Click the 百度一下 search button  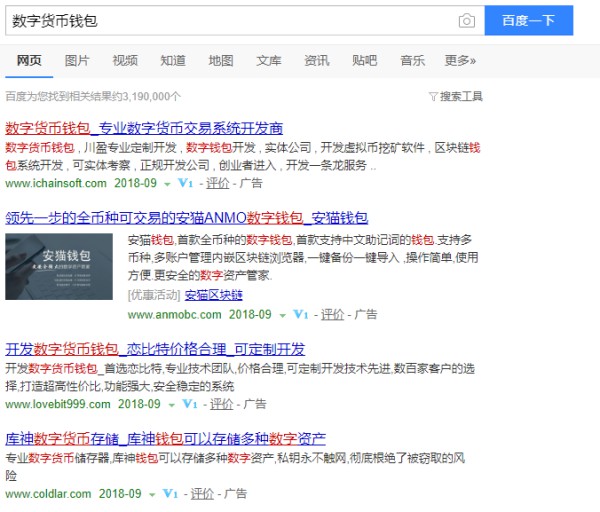(529, 20)
